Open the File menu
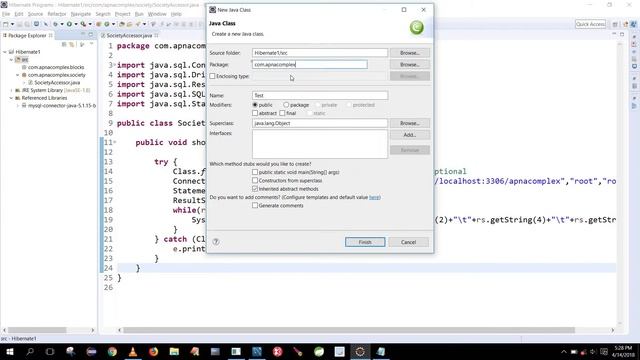 (6, 14)
